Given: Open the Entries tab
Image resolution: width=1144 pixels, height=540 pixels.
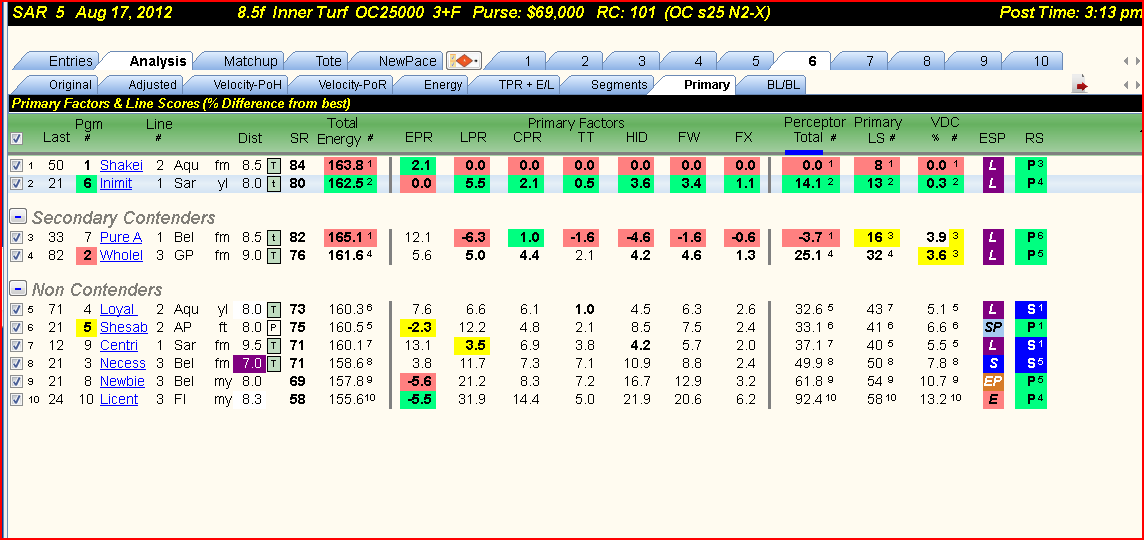Looking at the screenshot, I should tap(70, 61).
